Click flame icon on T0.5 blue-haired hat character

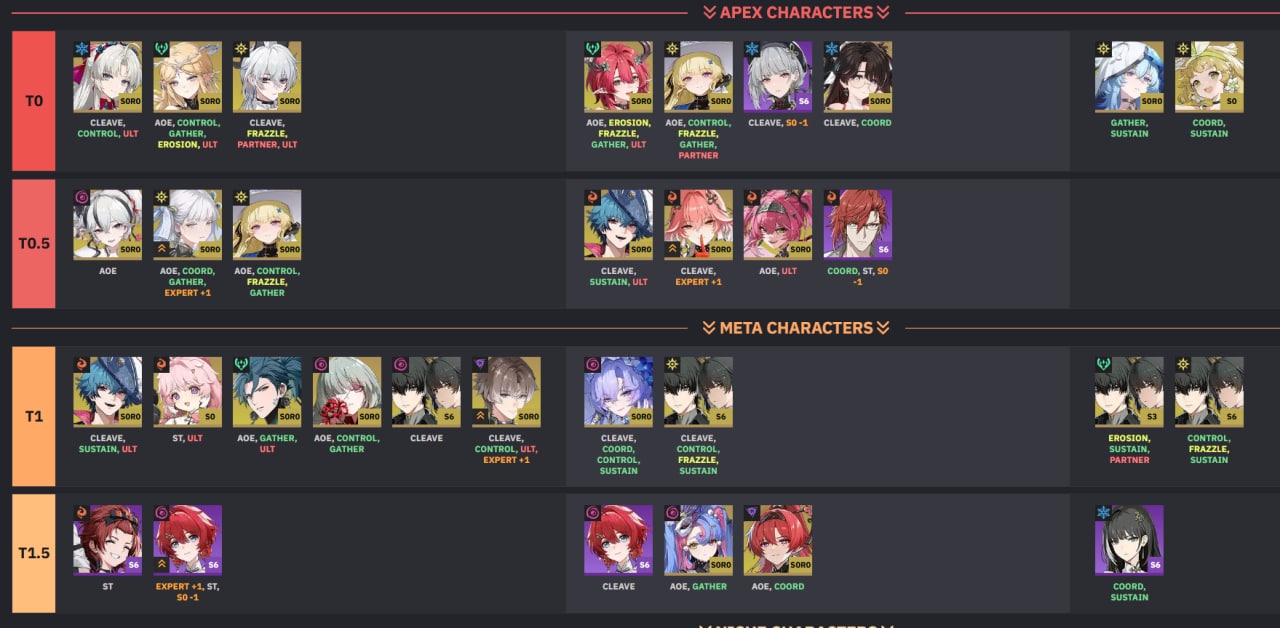(593, 198)
